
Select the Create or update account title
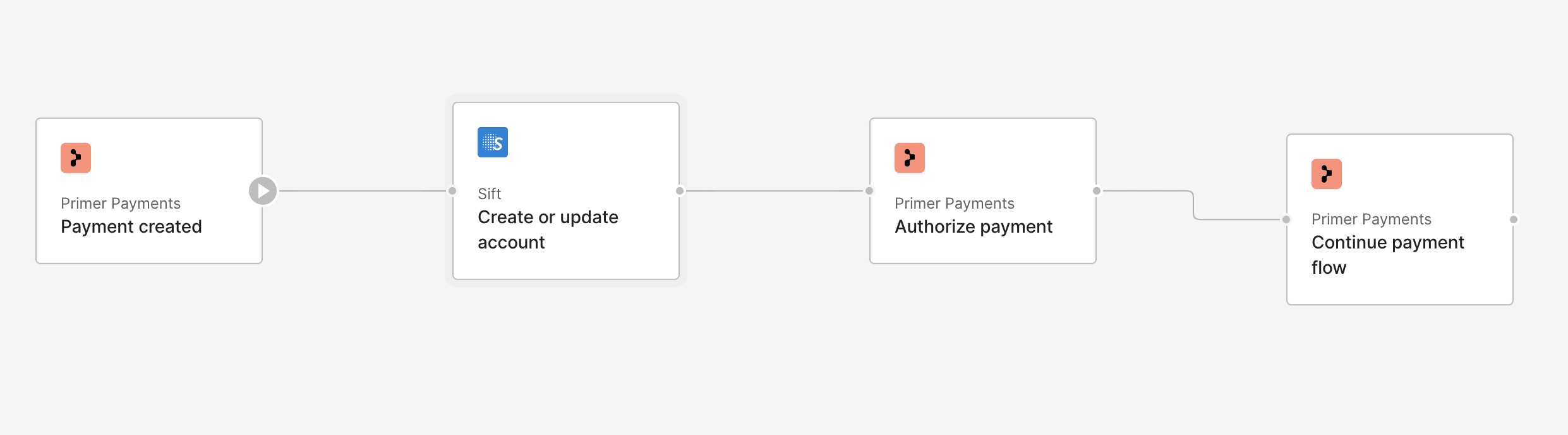pos(548,230)
